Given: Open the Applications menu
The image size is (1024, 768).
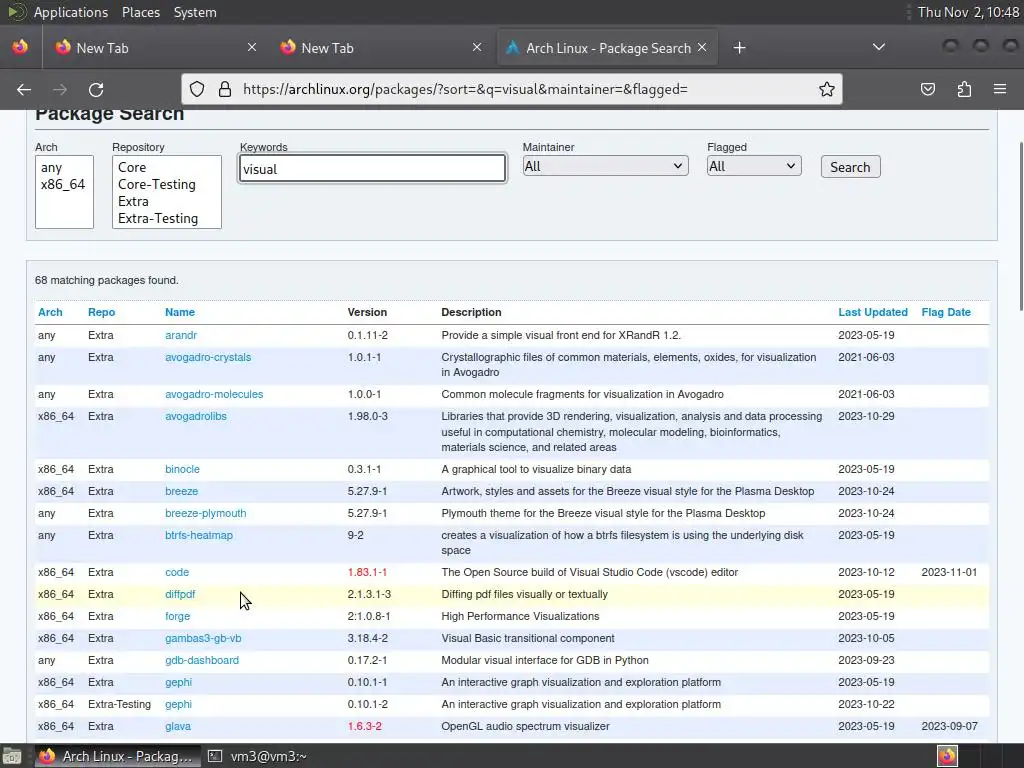Looking at the screenshot, I should (71, 12).
